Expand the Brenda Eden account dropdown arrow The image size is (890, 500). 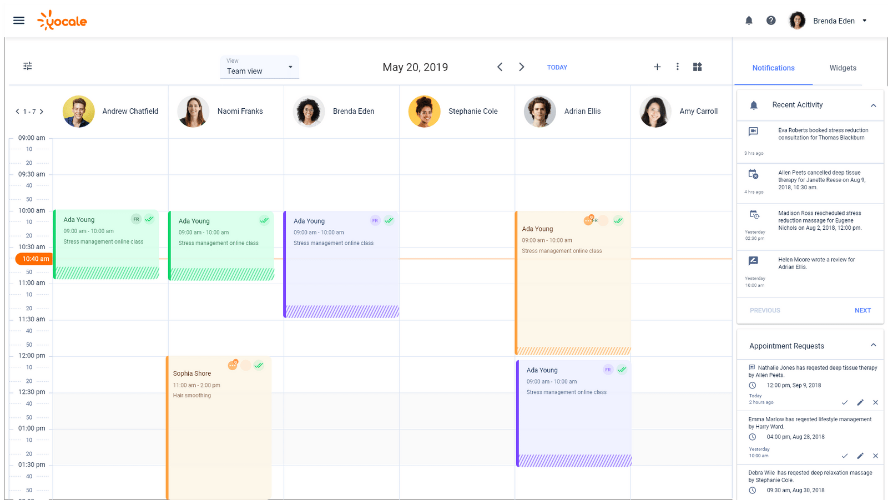pyautogui.click(x=864, y=20)
